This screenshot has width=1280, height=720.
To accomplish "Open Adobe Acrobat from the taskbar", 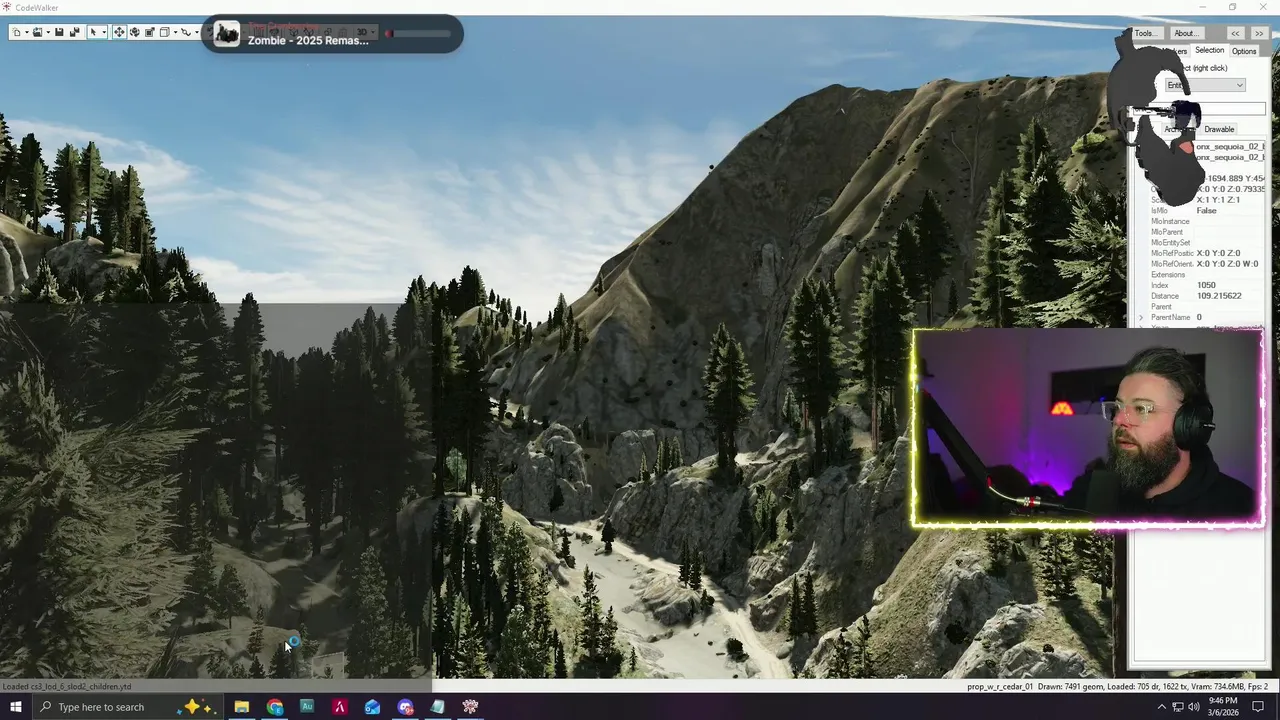I will click(340, 707).
